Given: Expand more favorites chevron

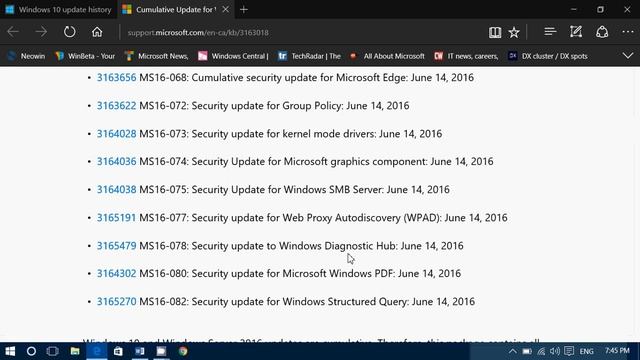Looking at the screenshot, I should (628, 56).
